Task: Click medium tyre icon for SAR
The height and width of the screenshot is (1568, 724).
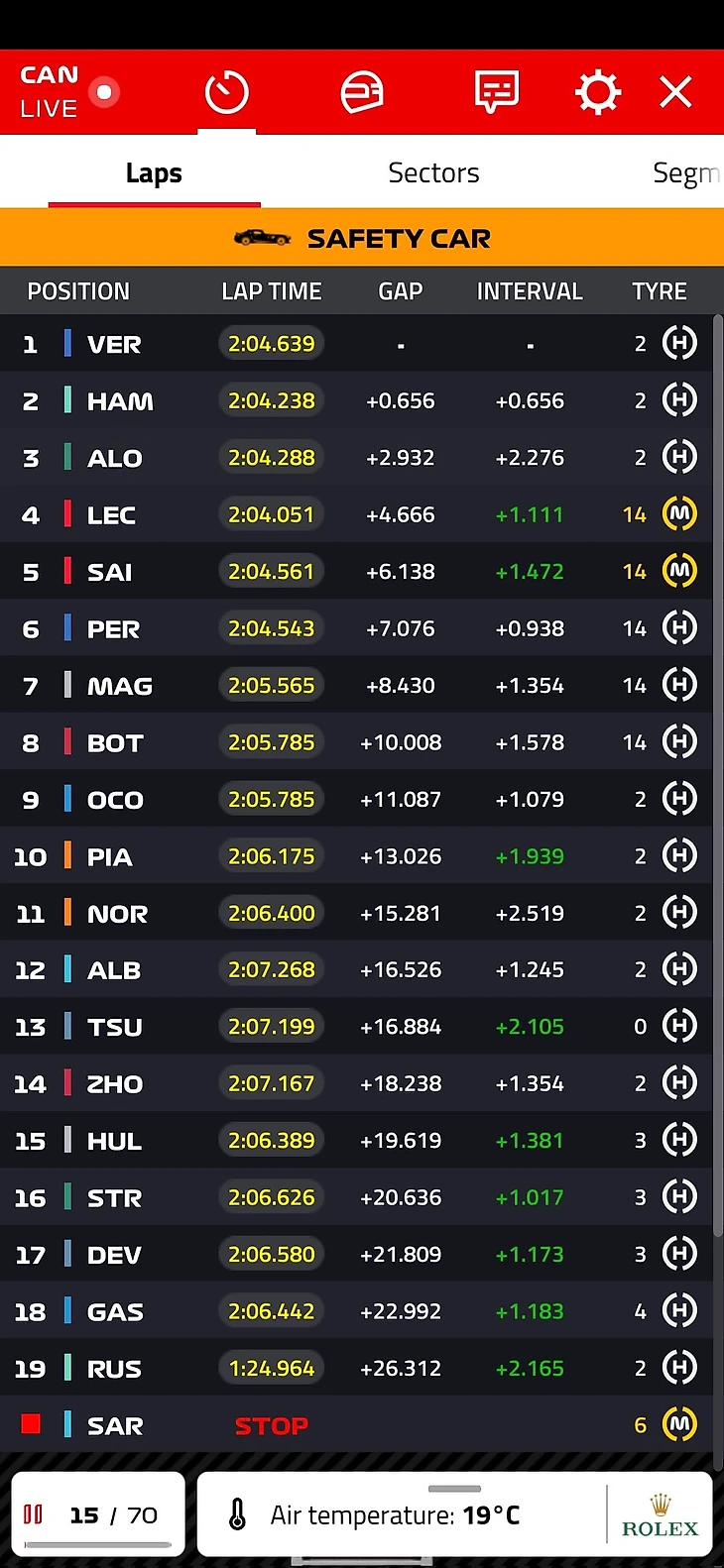Action: 679,1425
